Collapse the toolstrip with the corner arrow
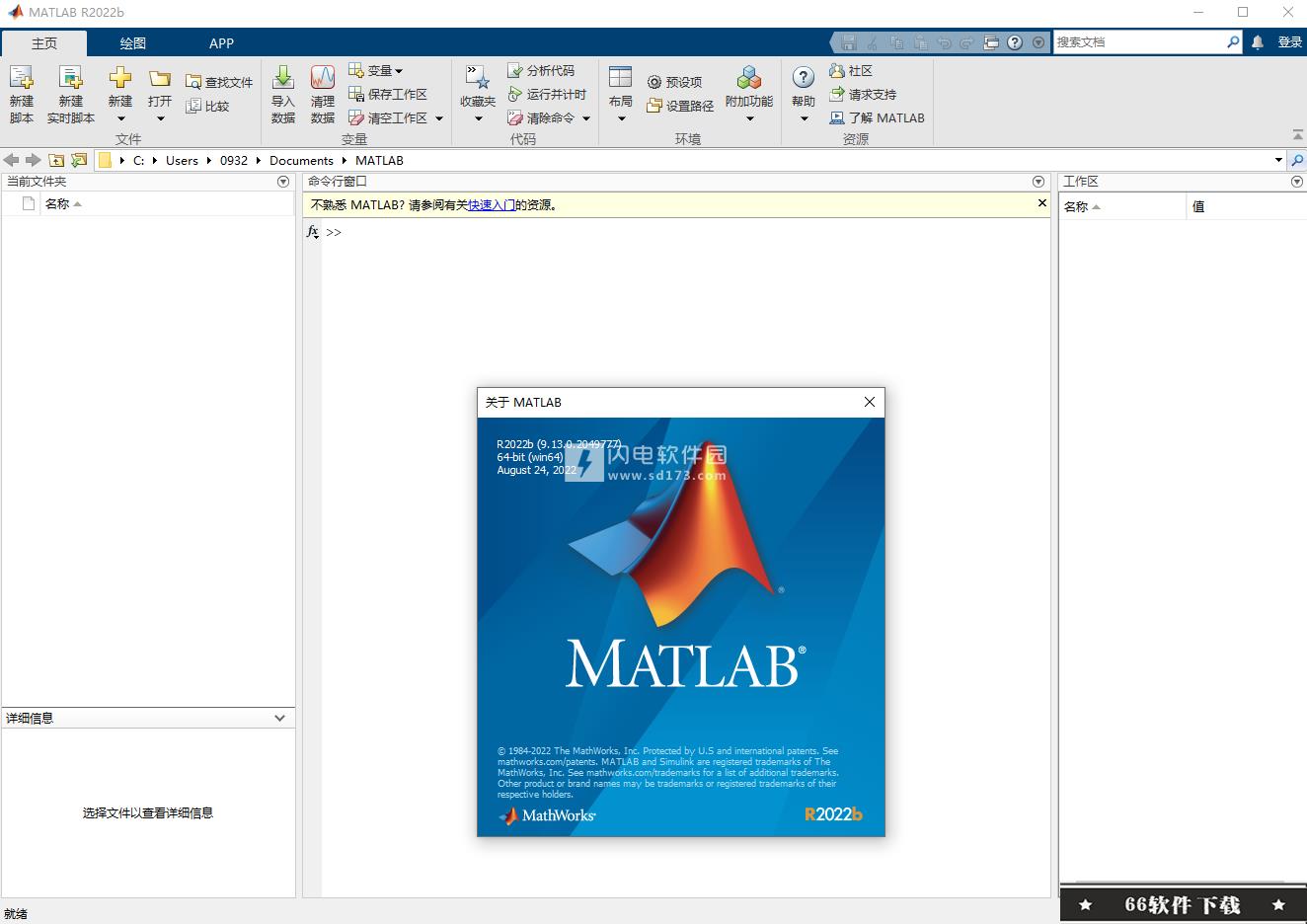This screenshot has width=1307, height=924. click(x=1297, y=135)
